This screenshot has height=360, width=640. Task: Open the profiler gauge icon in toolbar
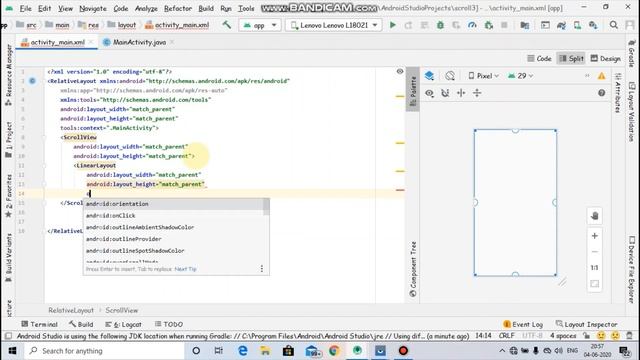(x=472, y=25)
